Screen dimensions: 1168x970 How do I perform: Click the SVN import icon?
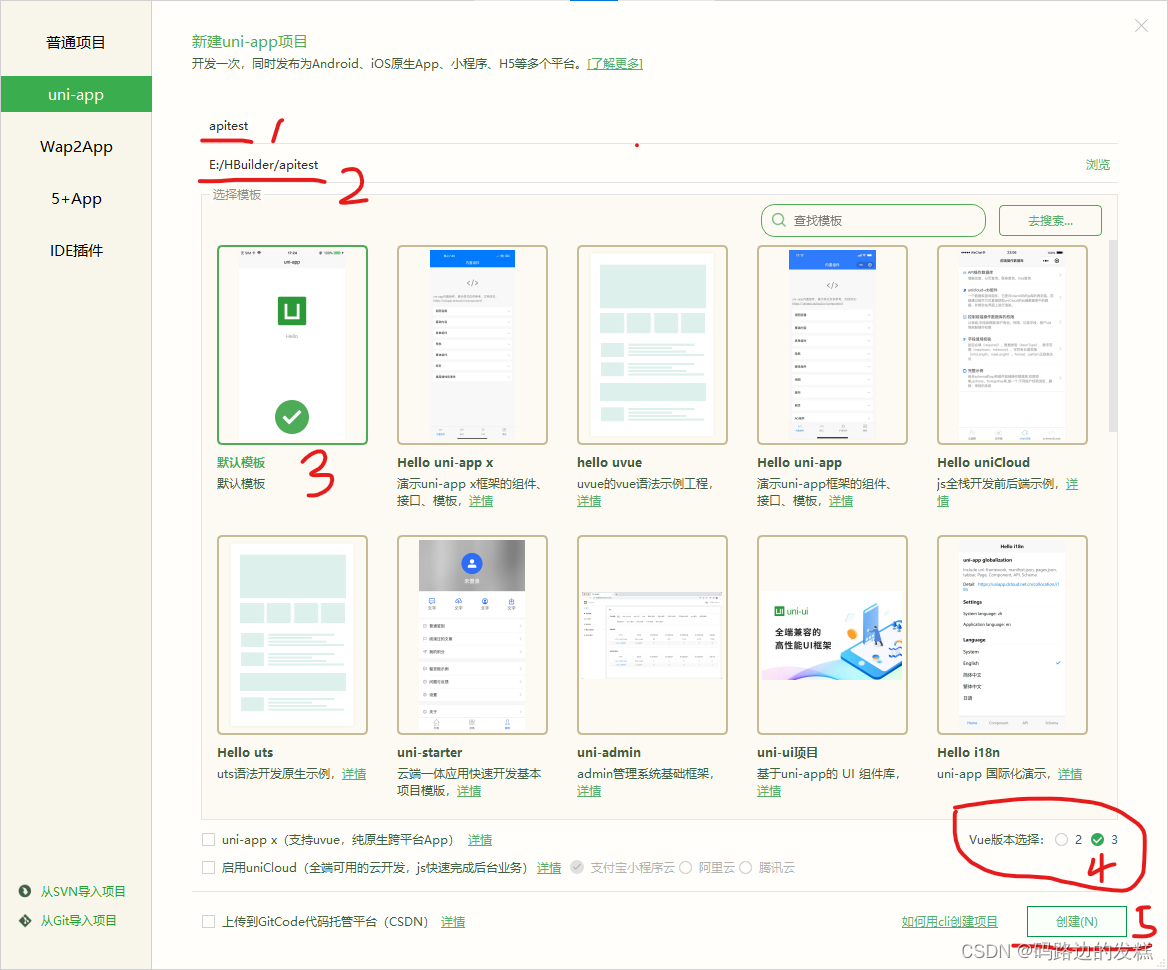25,891
